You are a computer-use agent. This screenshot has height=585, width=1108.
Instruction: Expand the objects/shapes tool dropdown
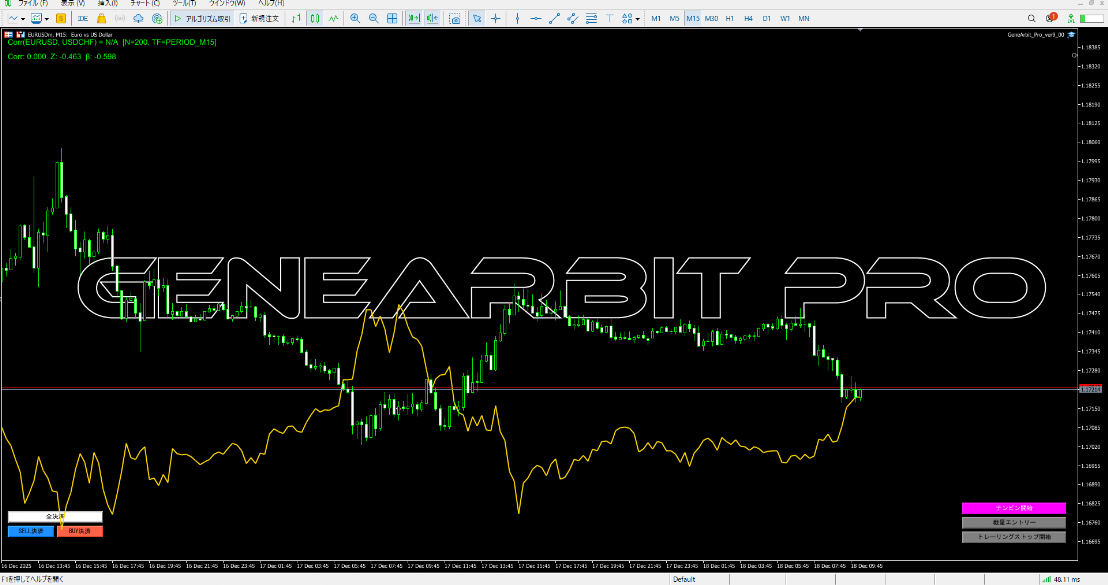pos(638,18)
